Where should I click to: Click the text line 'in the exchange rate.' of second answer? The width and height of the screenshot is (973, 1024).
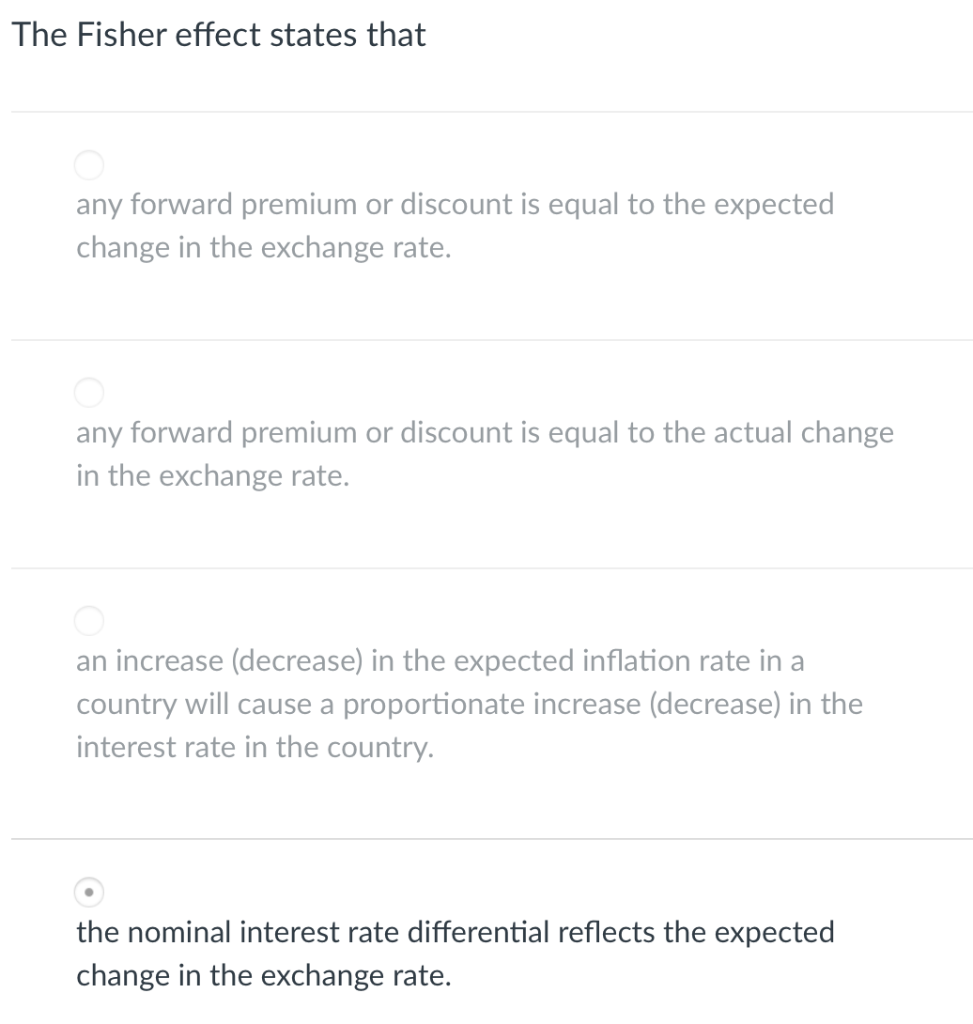213,477
